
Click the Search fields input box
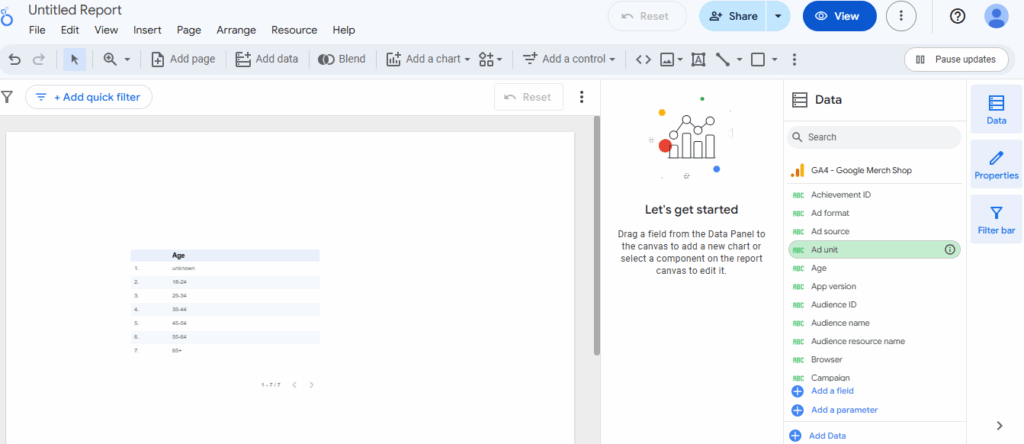click(874, 137)
